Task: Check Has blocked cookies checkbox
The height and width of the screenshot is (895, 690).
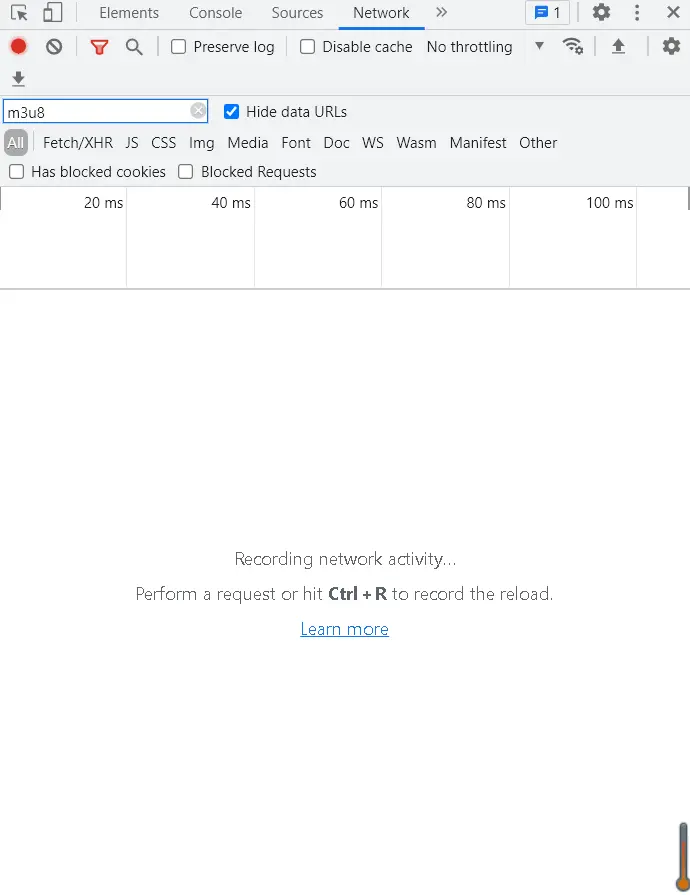Action: point(17,172)
